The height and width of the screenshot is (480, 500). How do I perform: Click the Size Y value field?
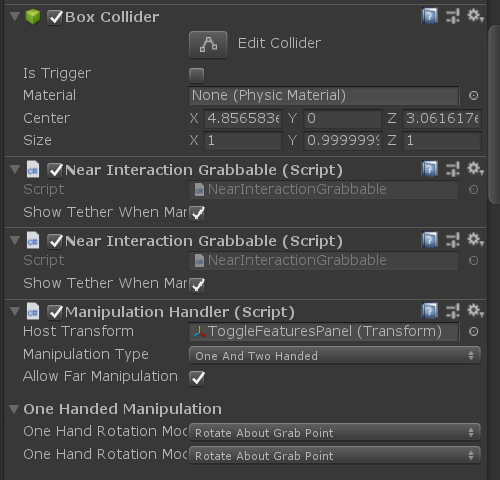tap(342, 141)
